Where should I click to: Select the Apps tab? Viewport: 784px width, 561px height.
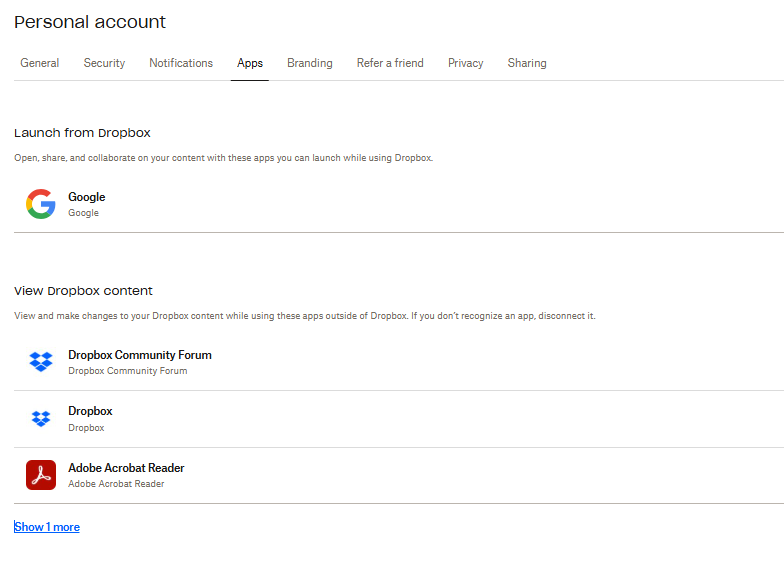pos(250,63)
